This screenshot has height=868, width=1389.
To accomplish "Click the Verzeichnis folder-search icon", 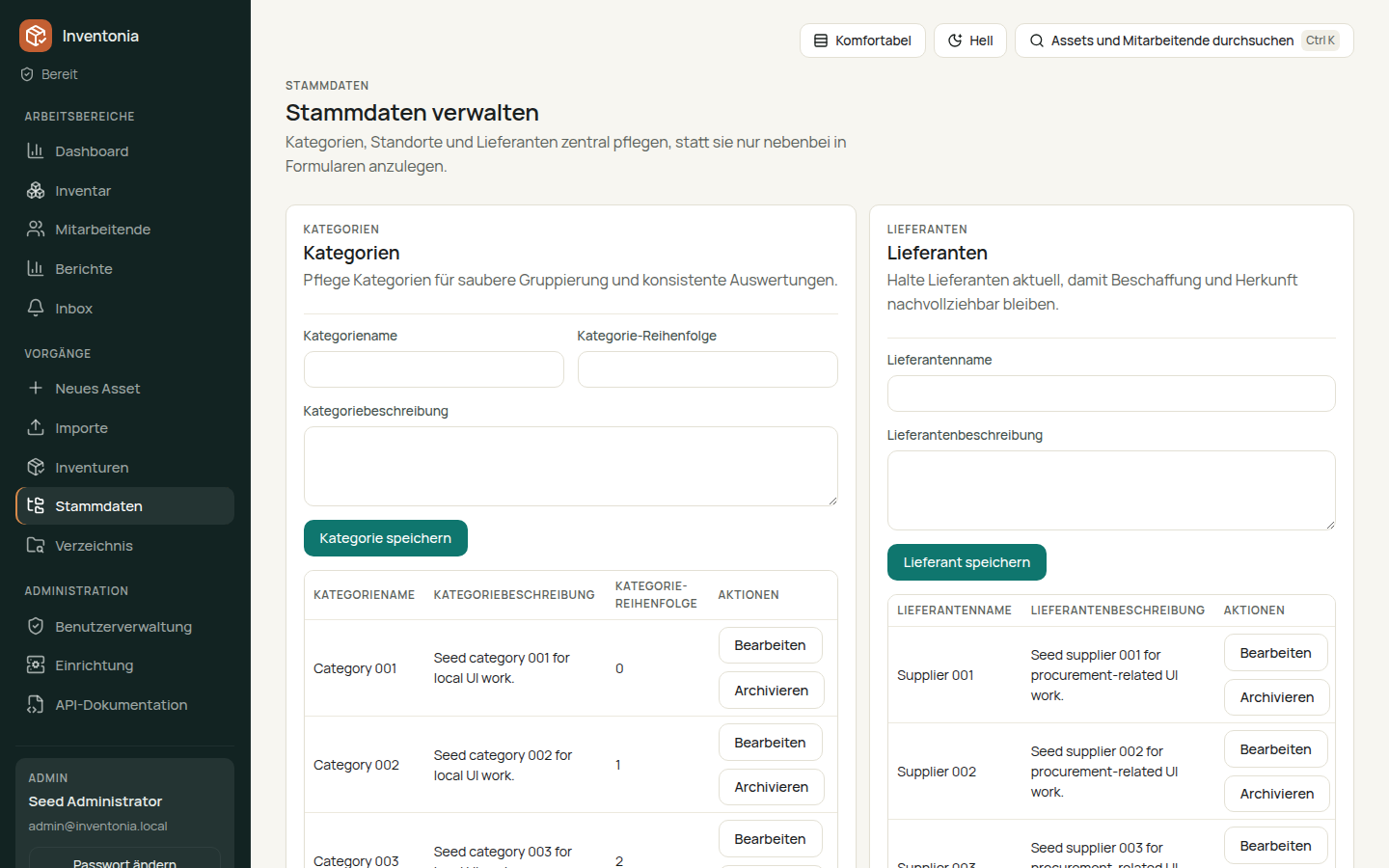I will [36, 545].
